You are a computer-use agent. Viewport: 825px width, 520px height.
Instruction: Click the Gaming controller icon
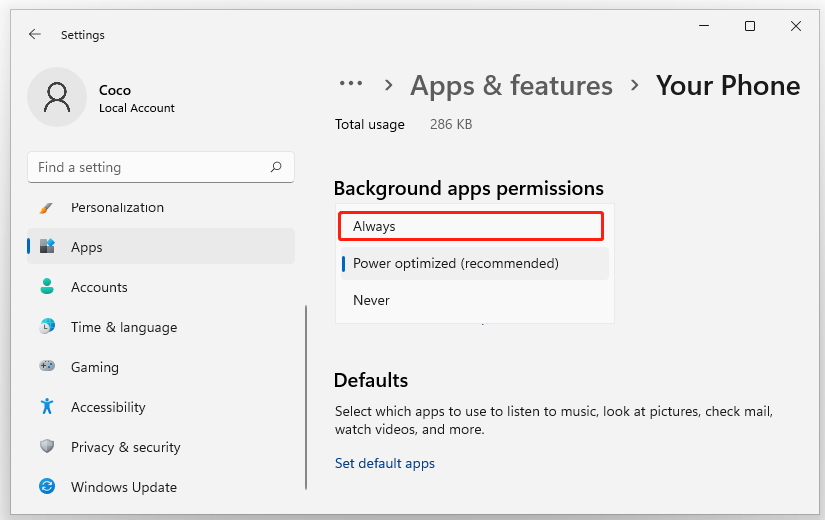[47, 366]
